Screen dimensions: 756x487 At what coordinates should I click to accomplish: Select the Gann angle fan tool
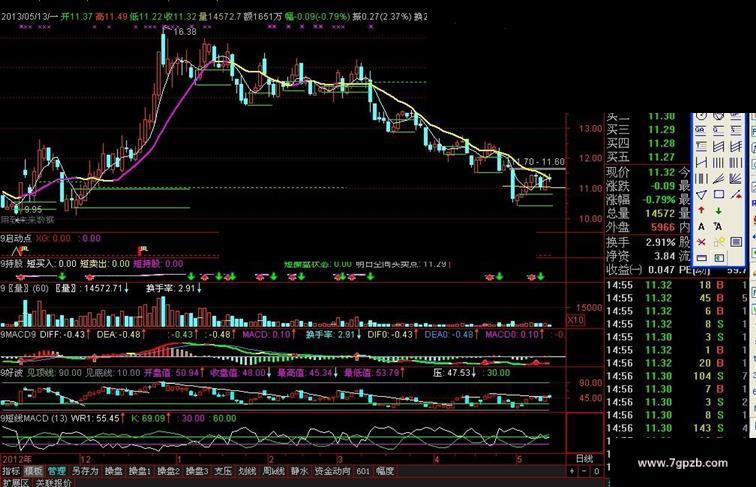click(x=735, y=179)
